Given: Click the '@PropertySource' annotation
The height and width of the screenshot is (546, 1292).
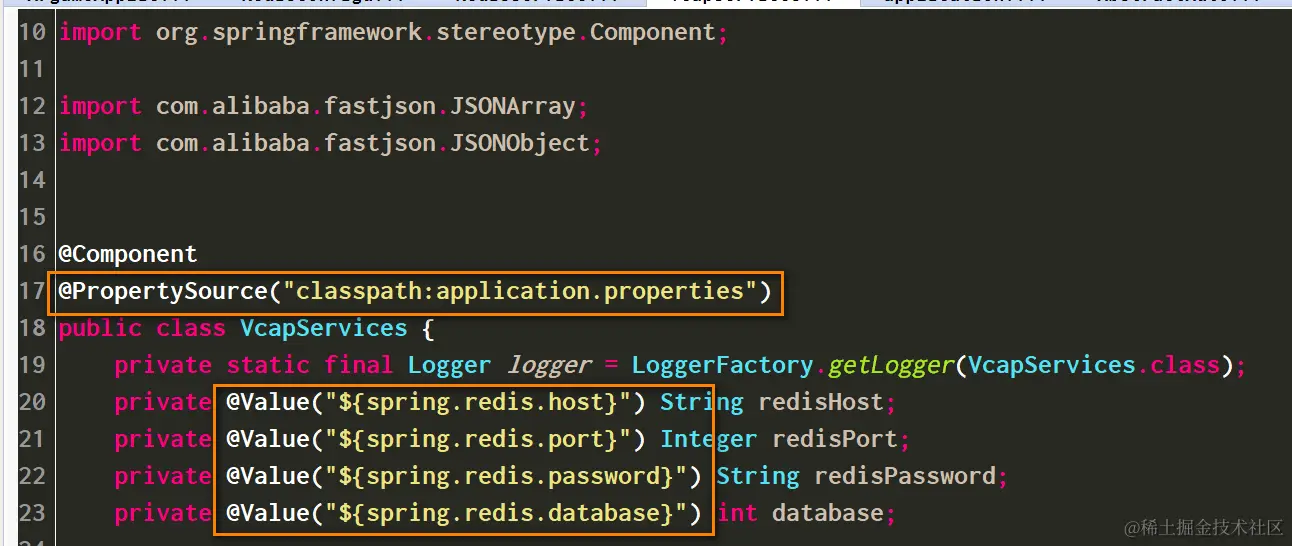Looking at the screenshot, I should pos(163,292).
